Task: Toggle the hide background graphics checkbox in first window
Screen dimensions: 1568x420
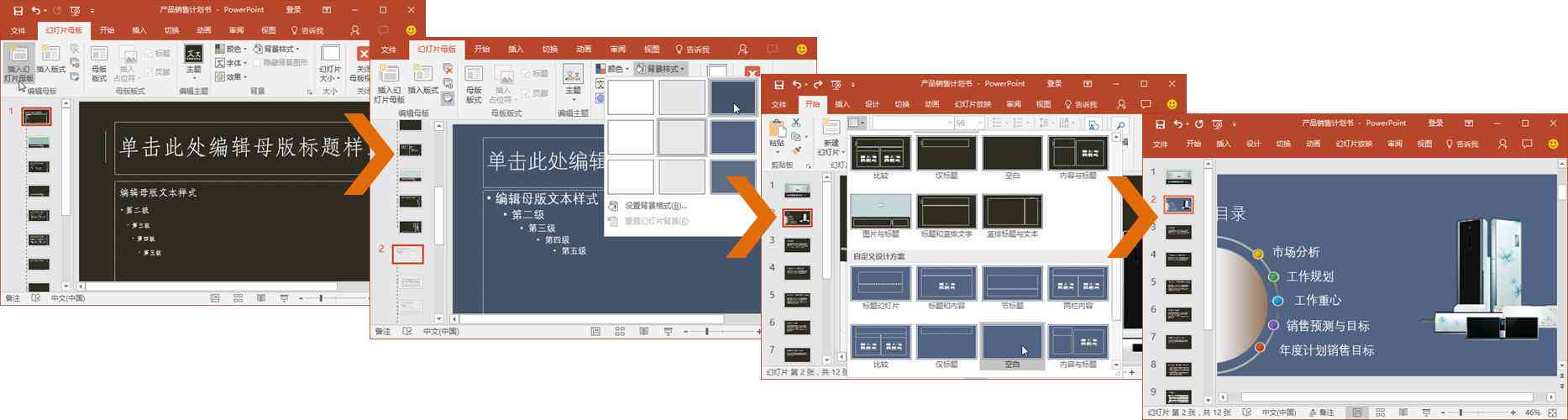Action: [257, 62]
